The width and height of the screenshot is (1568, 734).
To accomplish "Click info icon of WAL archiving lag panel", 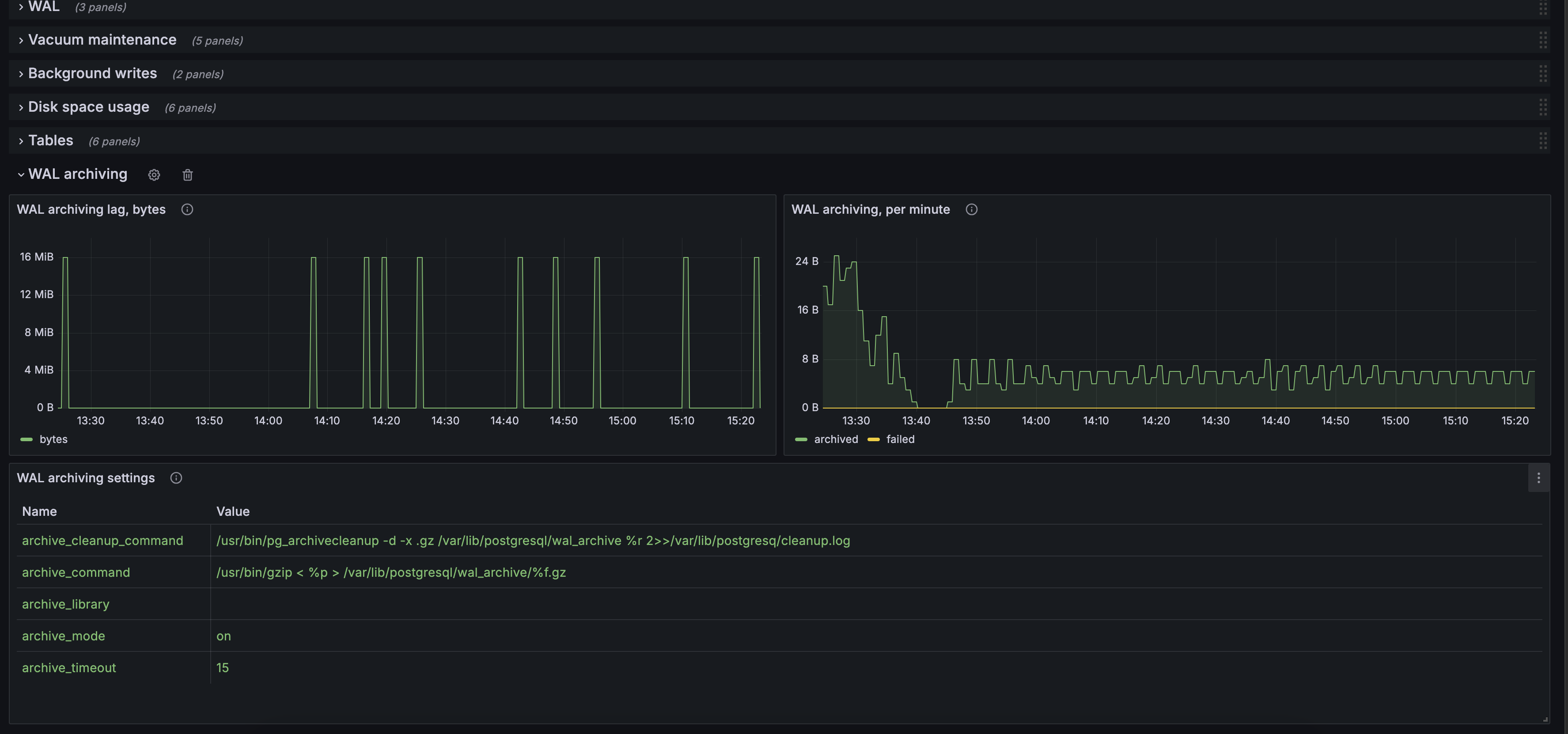I will pyautogui.click(x=187, y=209).
